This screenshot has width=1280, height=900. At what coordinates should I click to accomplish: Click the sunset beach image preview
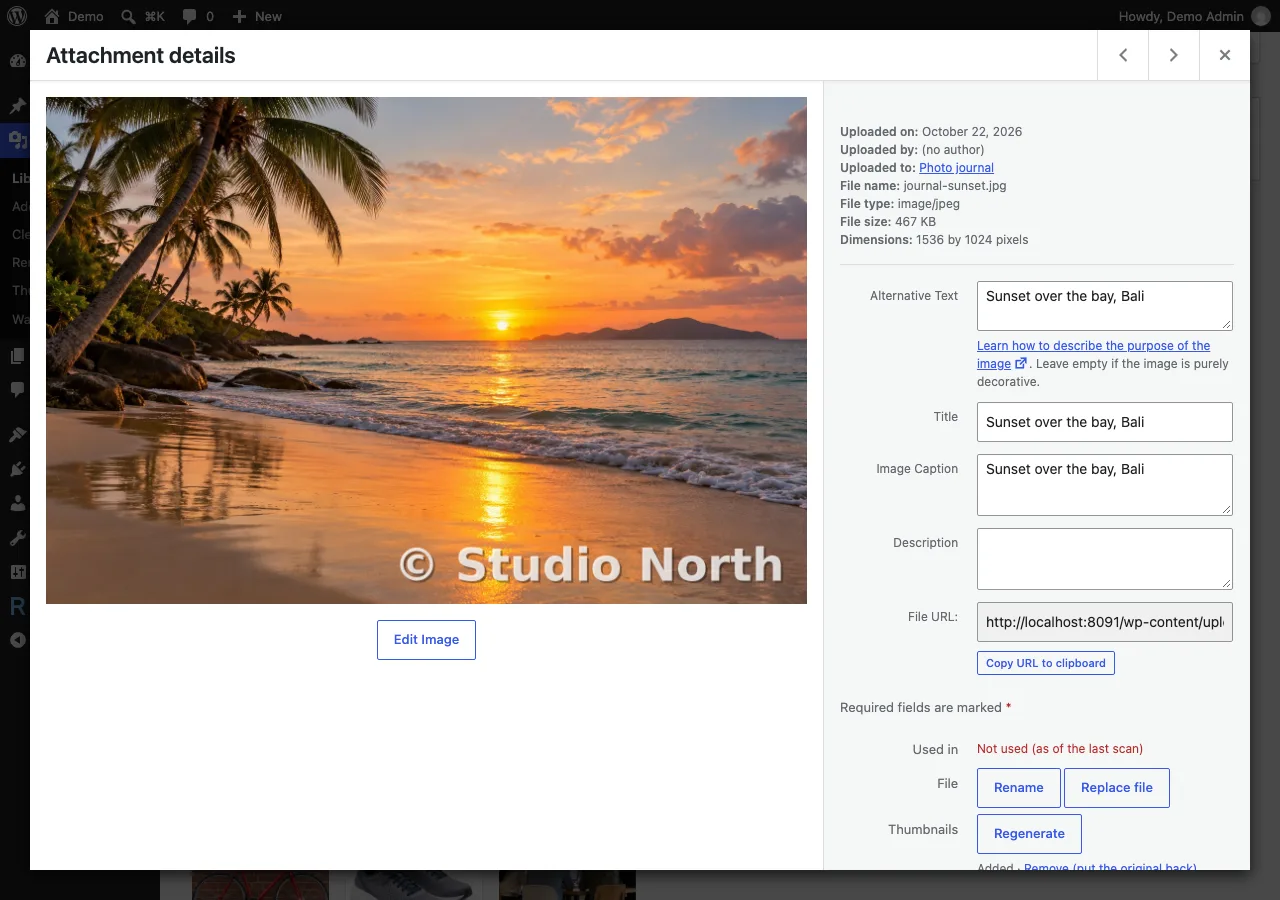[x=426, y=350]
